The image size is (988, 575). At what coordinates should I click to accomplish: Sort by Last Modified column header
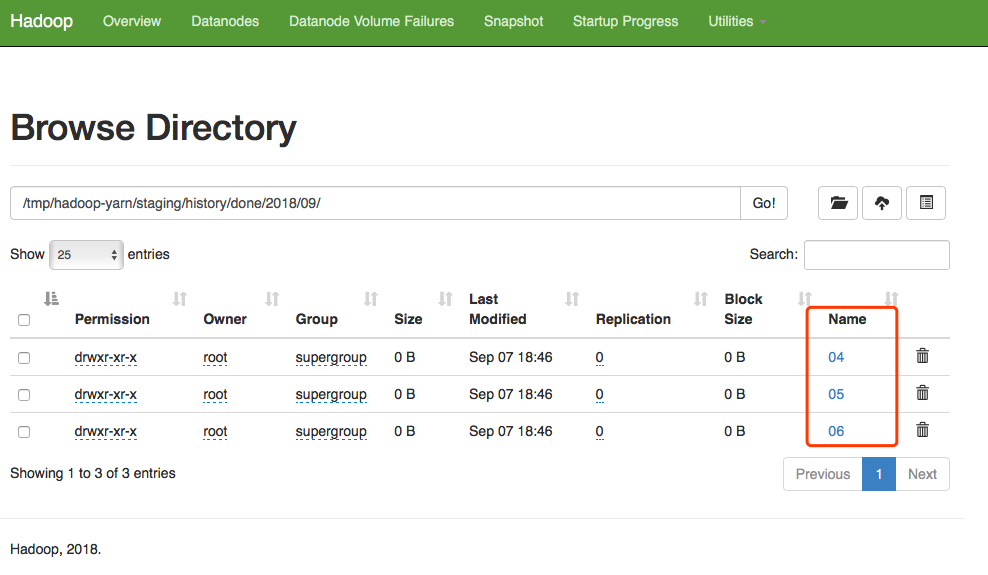pyautogui.click(x=498, y=309)
